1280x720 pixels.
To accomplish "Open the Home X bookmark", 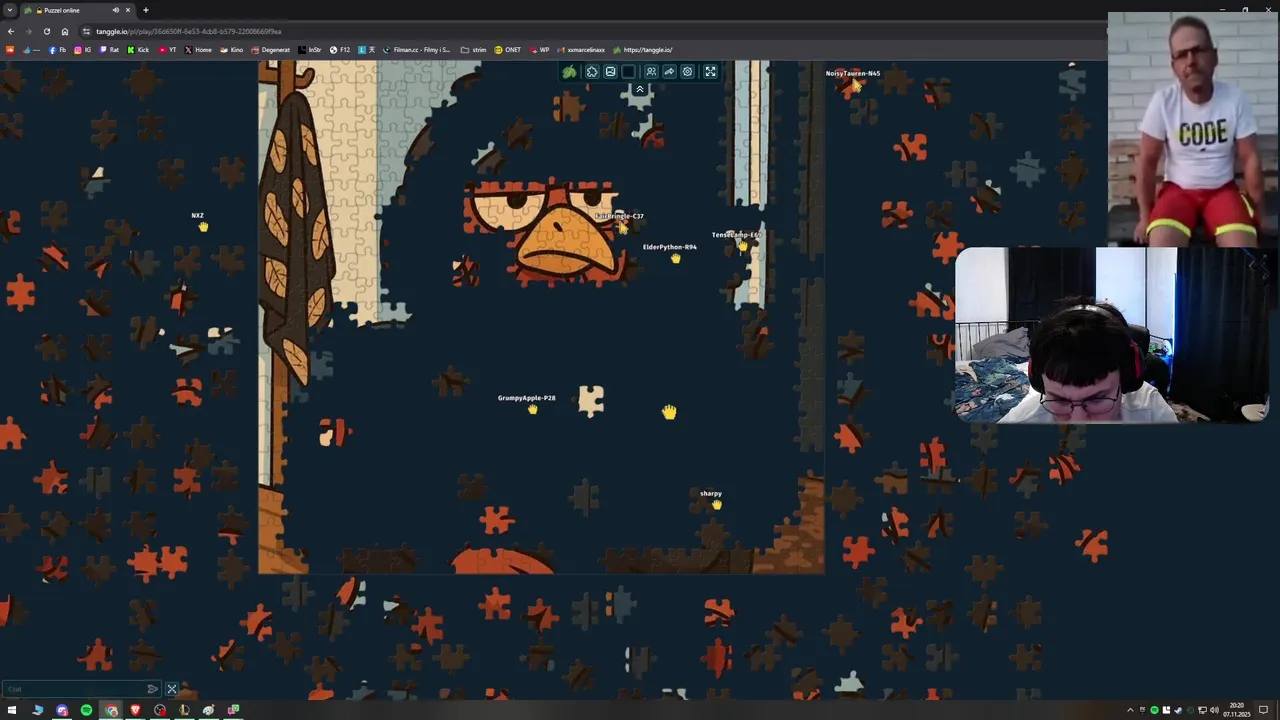I will click(198, 50).
